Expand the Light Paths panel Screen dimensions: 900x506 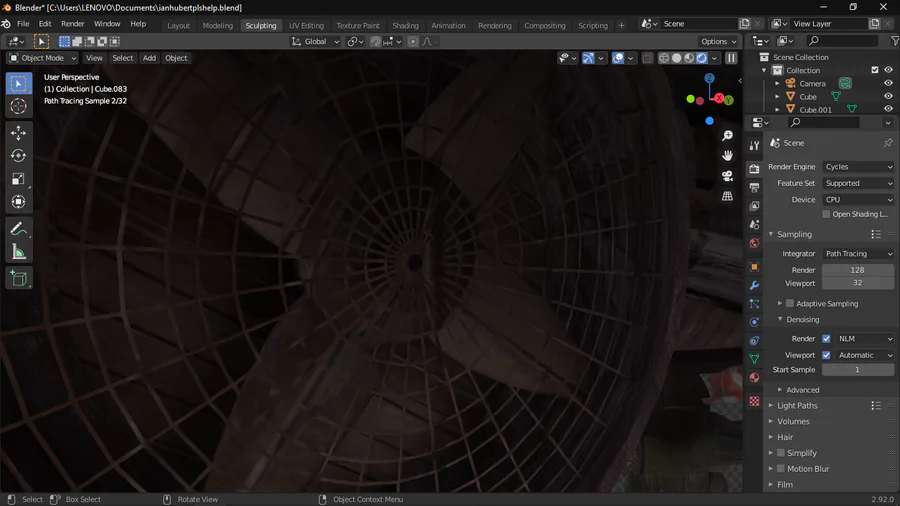pos(797,406)
